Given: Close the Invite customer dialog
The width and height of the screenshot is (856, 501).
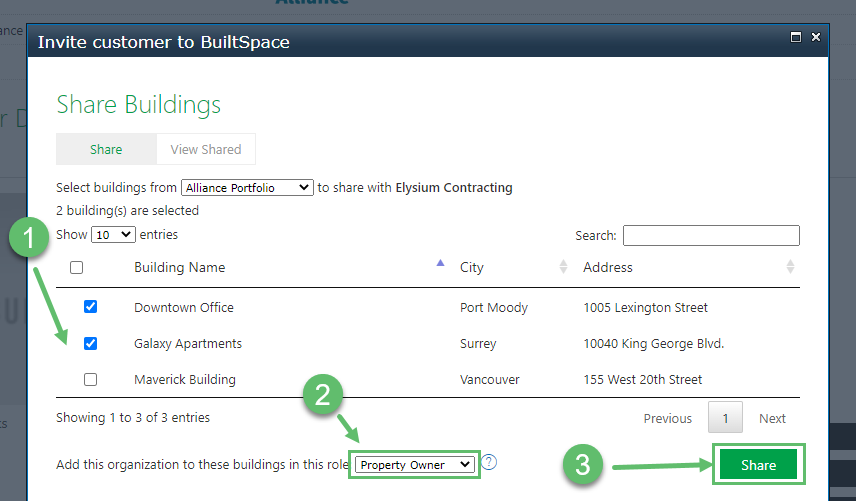Looking at the screenshot, I should [816, 37].
